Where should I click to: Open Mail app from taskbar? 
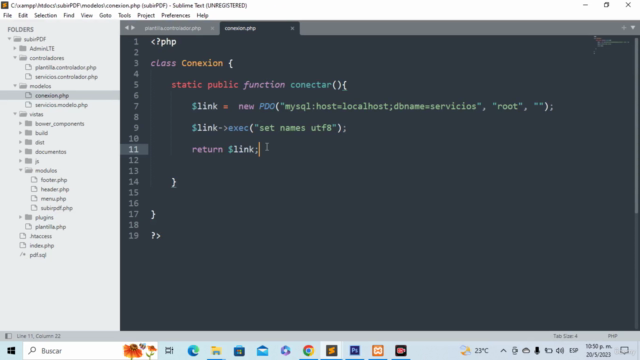(x=262, y=351)
